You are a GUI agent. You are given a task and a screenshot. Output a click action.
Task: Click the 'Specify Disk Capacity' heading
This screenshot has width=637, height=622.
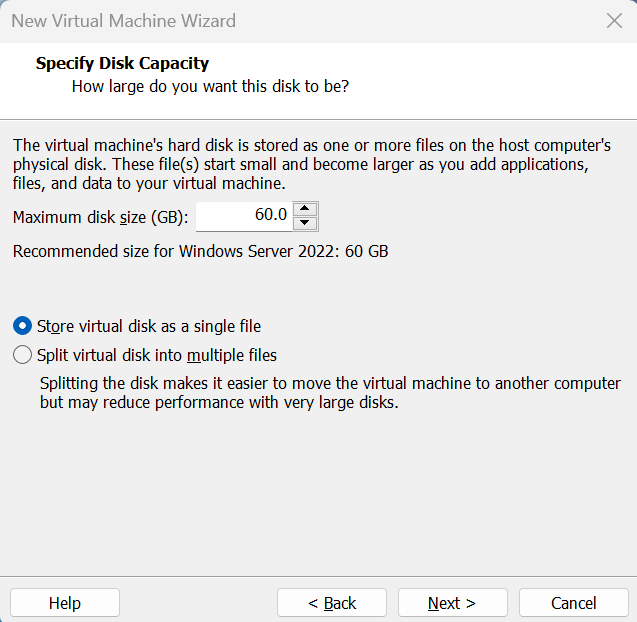pos(122,64)
